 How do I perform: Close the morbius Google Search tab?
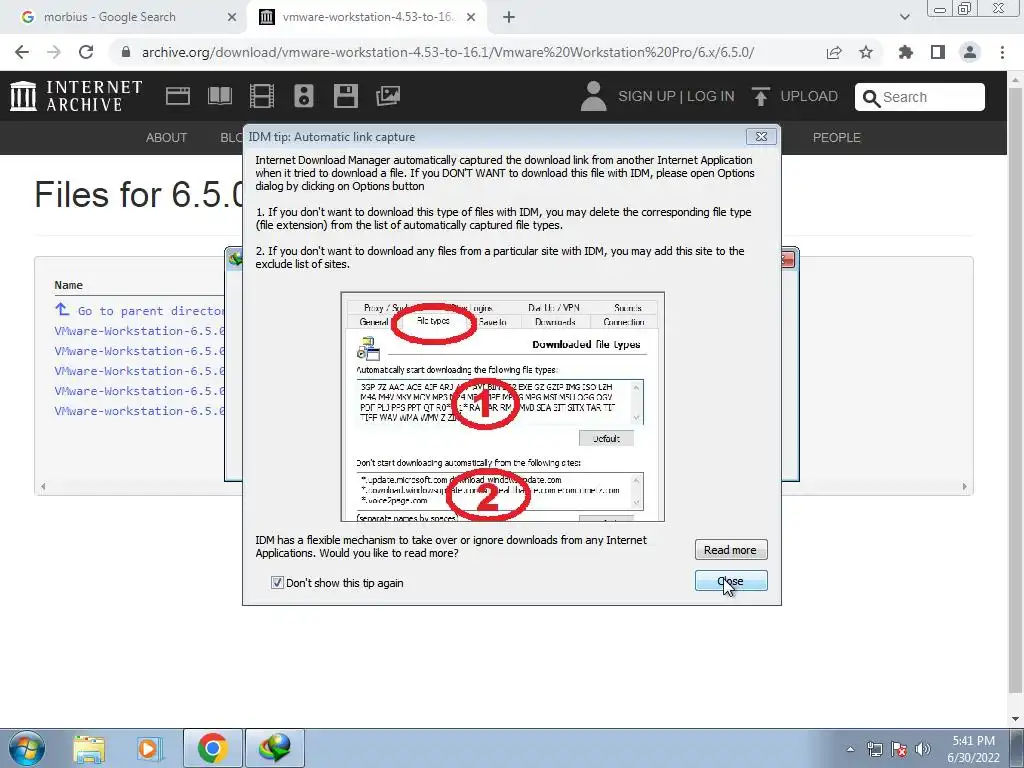click(x=232, y=18)
